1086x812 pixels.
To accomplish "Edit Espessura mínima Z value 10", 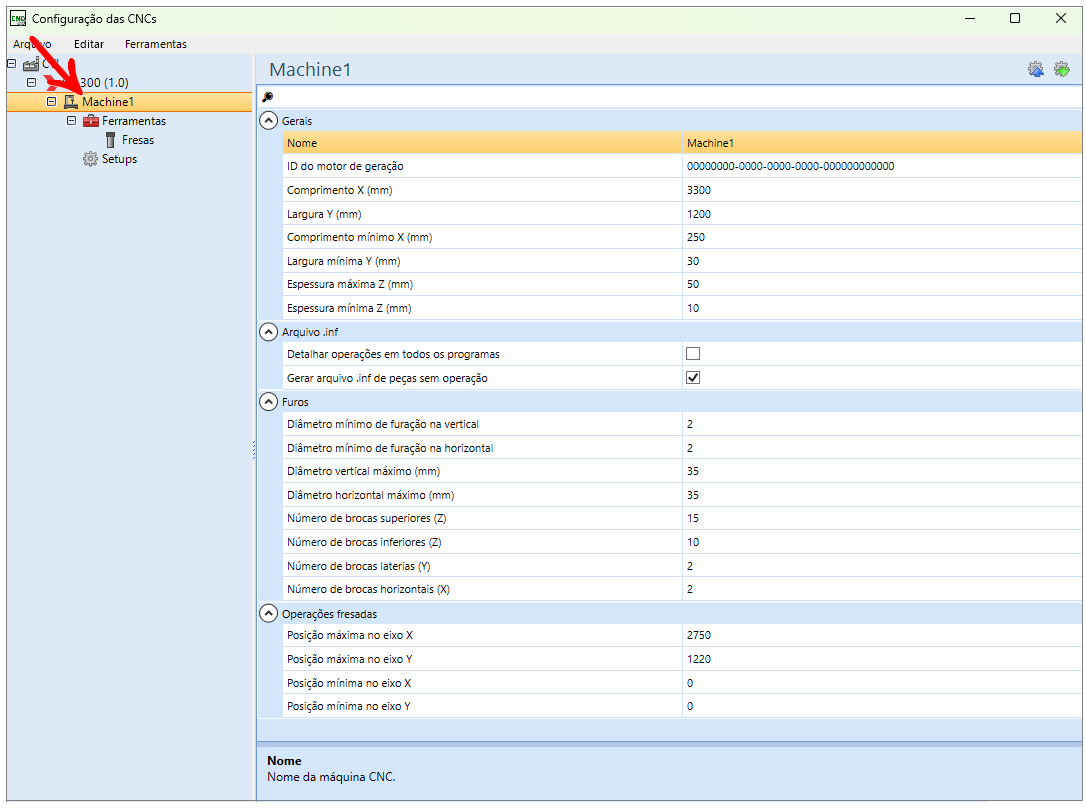I will point(882,308).
